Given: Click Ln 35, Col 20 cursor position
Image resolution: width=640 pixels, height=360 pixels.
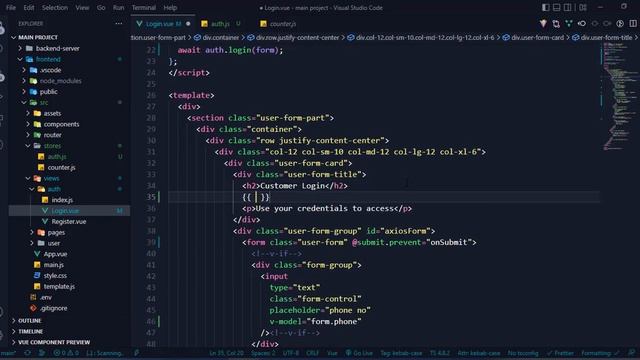Looking at the screenshot, I should click(227, 353).
